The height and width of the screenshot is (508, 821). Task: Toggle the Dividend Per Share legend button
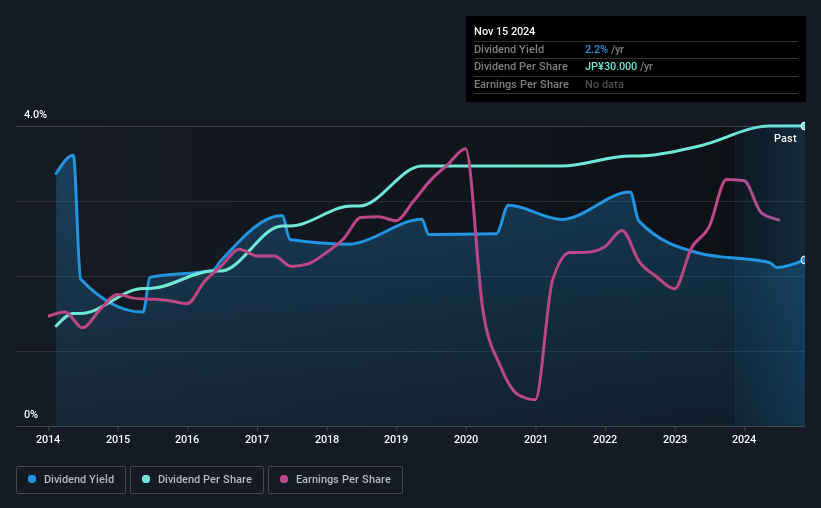click(x=197, y=480)
